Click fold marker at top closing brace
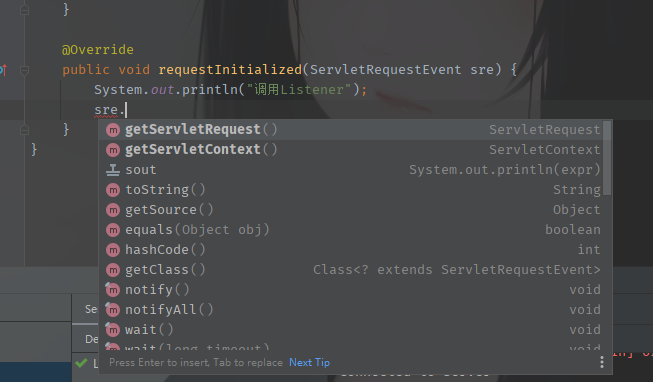 click(x=25, y=10)
